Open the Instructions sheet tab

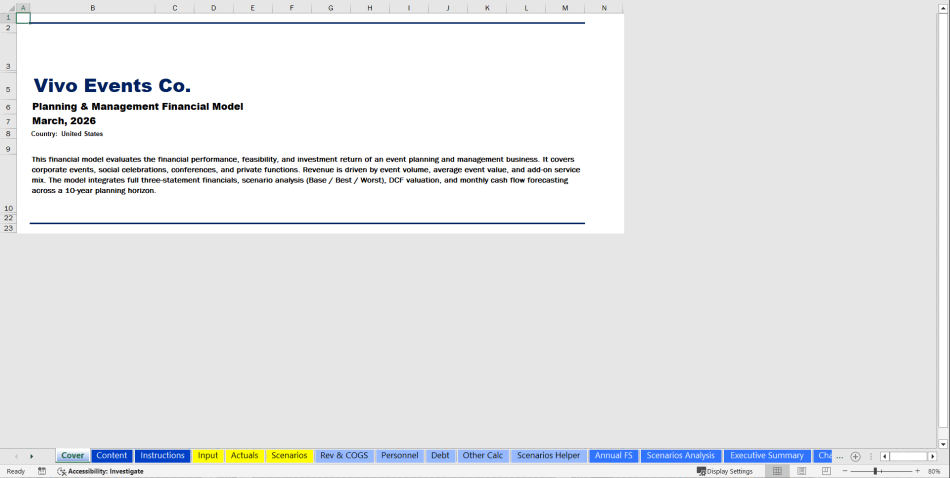(x=162, y=456)
